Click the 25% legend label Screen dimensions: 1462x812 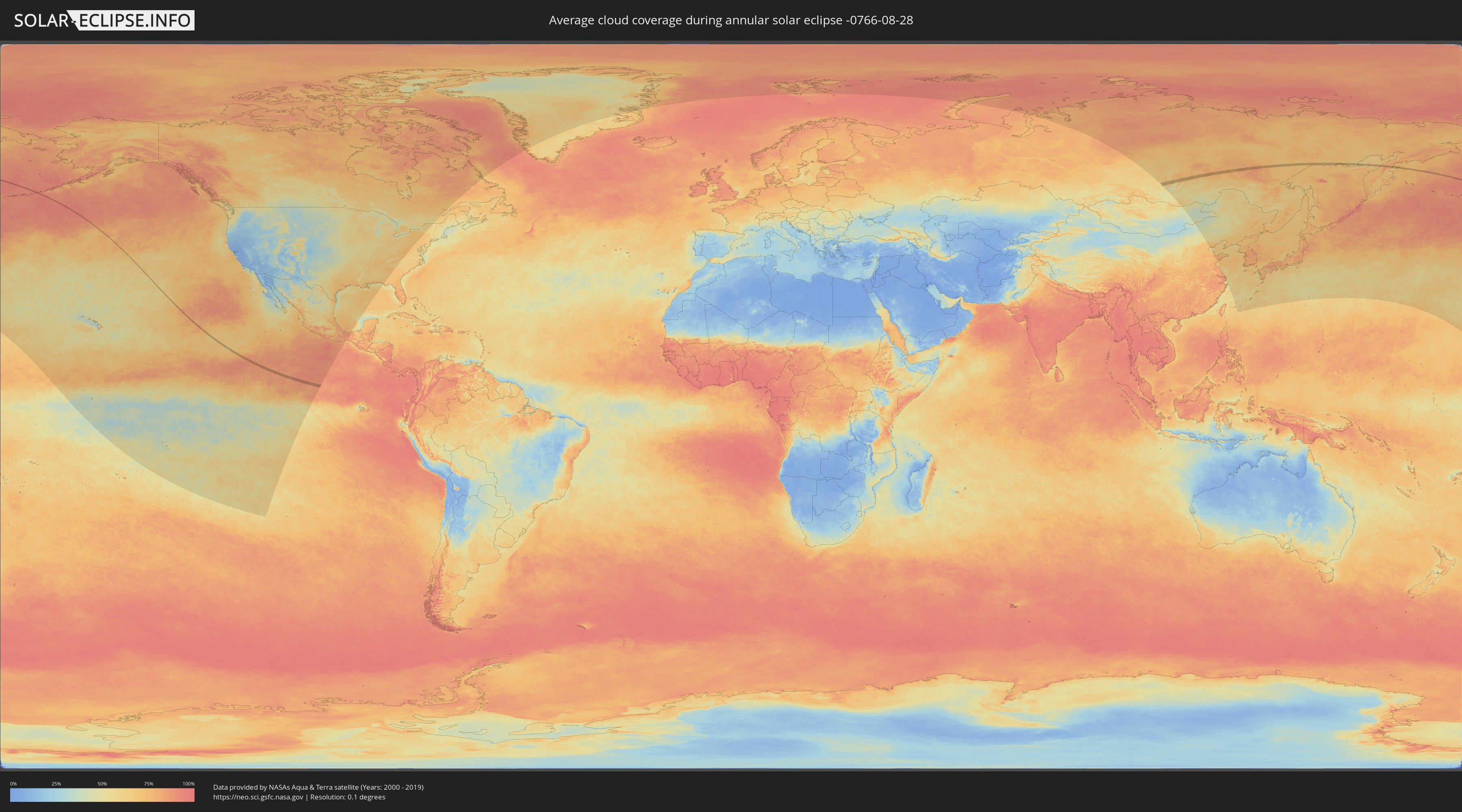click(x=56, y=784)
